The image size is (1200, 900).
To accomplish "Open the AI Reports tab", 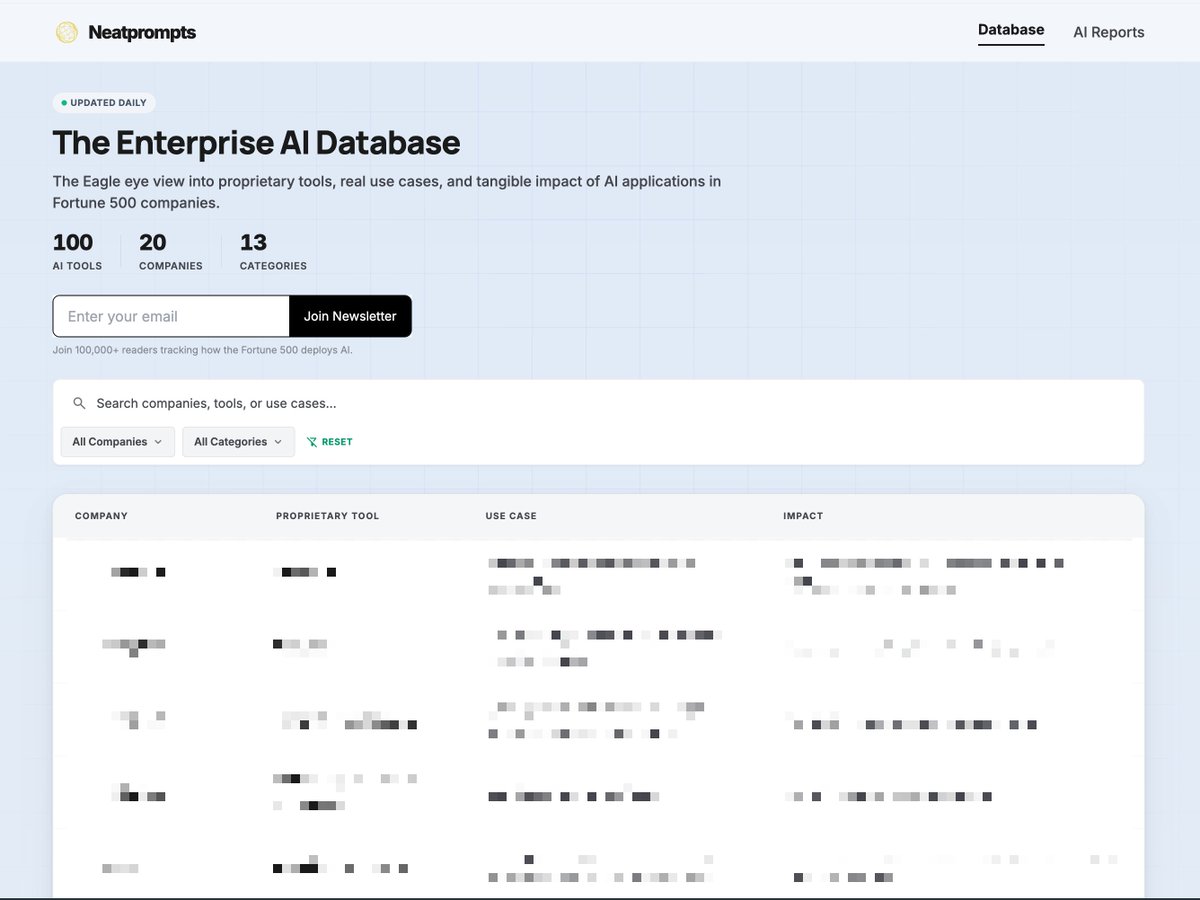I will coord(1109,32).
